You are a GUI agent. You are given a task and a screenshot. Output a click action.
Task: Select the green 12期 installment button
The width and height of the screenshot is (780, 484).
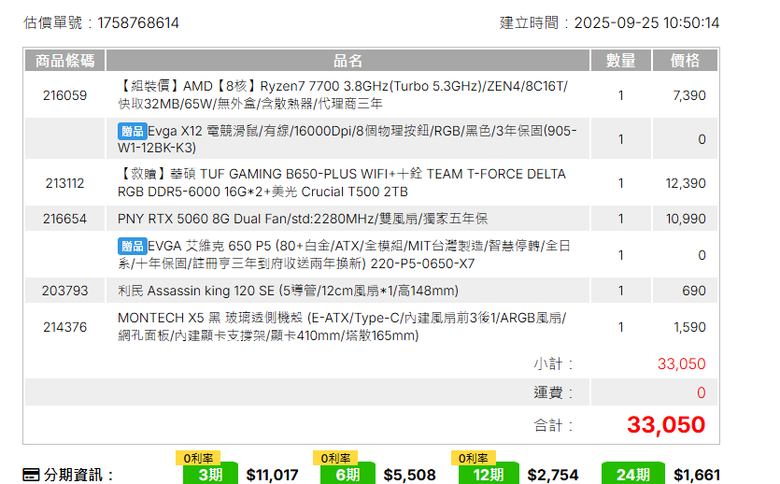488,475
